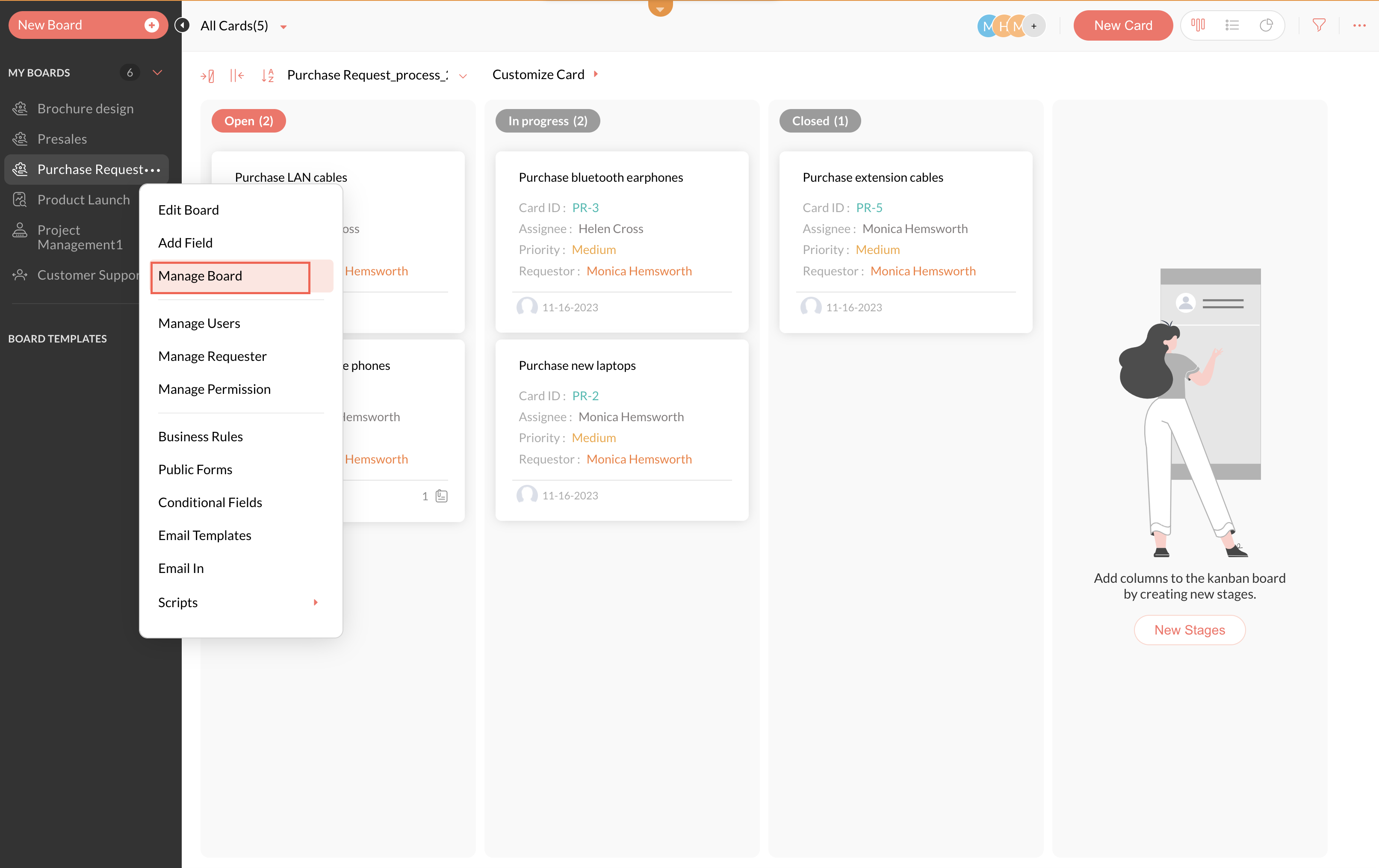Expand the Scripts submenu arrow

coord(315,602)
